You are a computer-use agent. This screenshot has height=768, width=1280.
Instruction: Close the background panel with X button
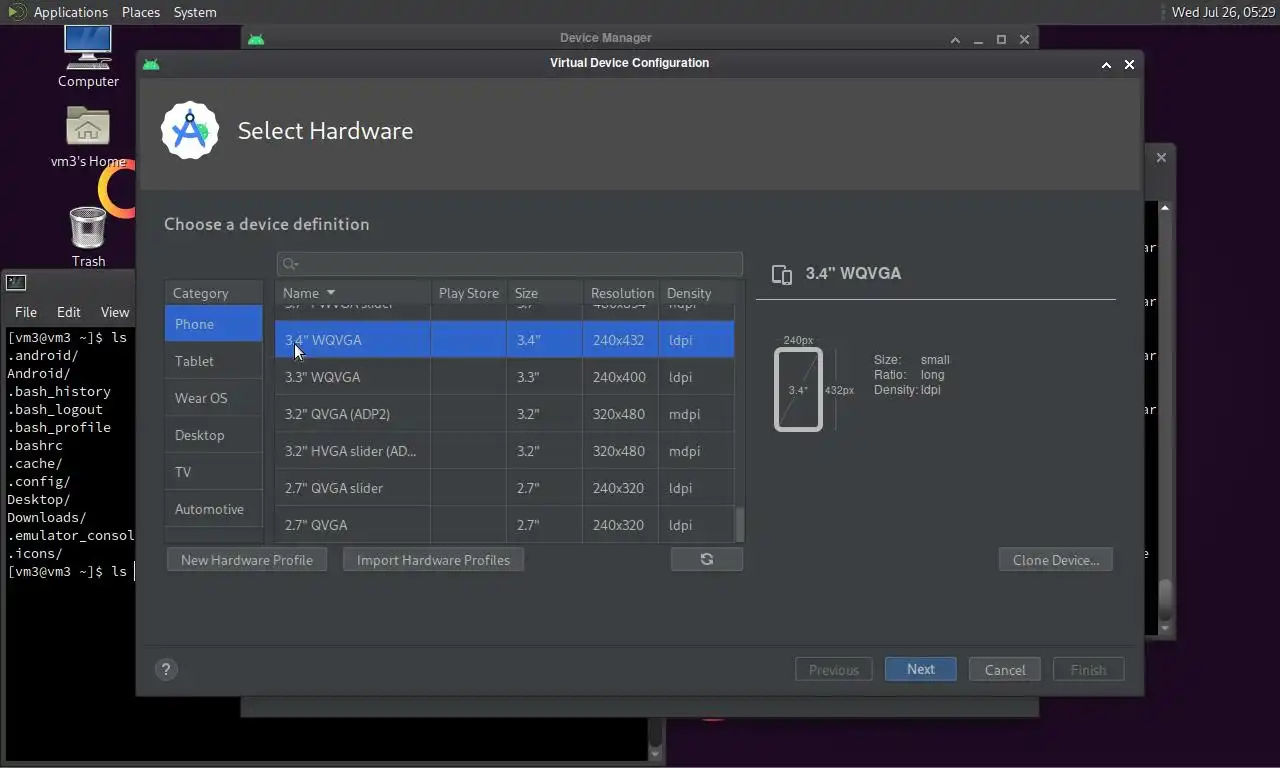[1161, 158]
